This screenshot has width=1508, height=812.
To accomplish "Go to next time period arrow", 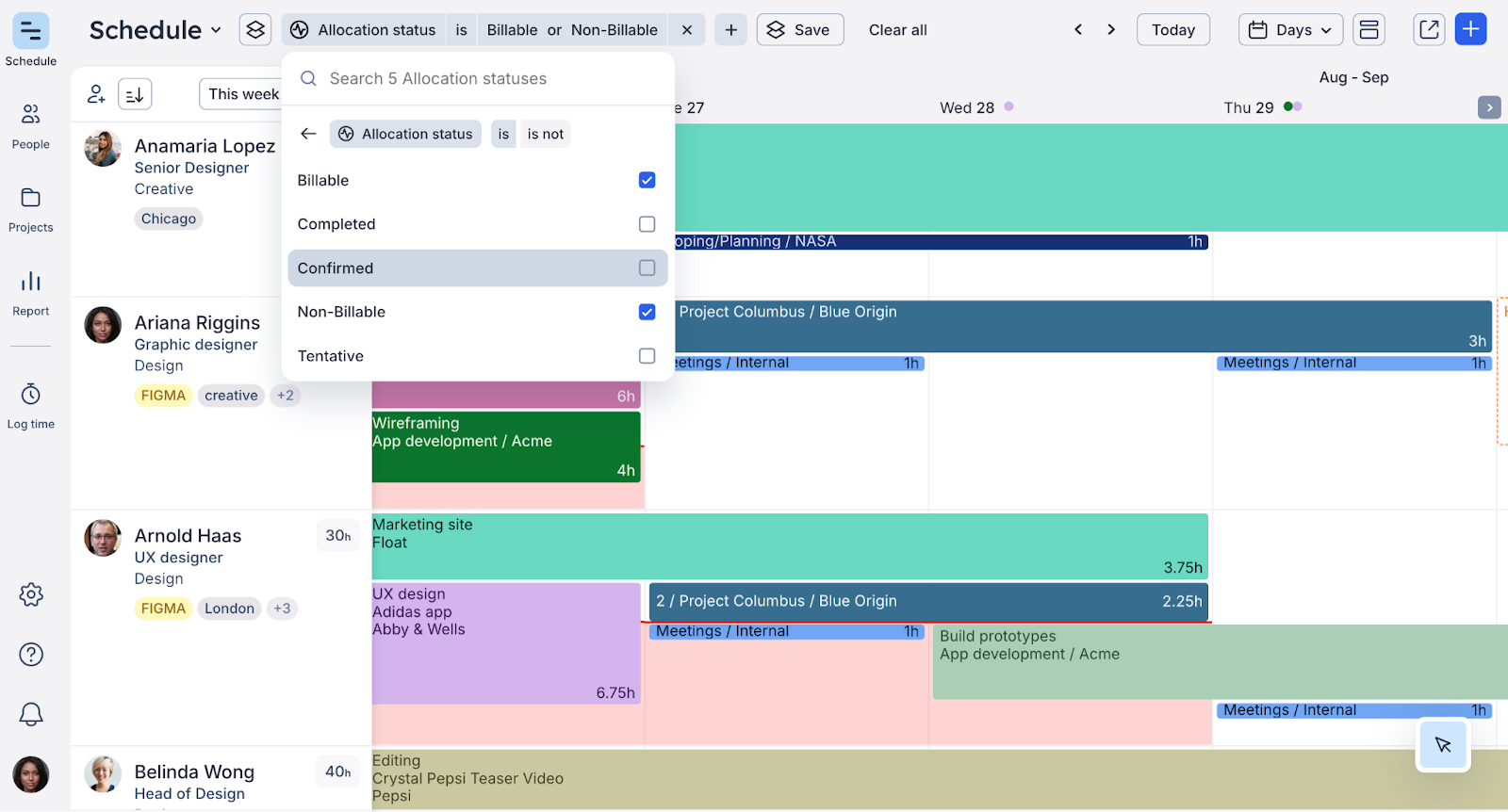I will click(x=1111, y=30).
